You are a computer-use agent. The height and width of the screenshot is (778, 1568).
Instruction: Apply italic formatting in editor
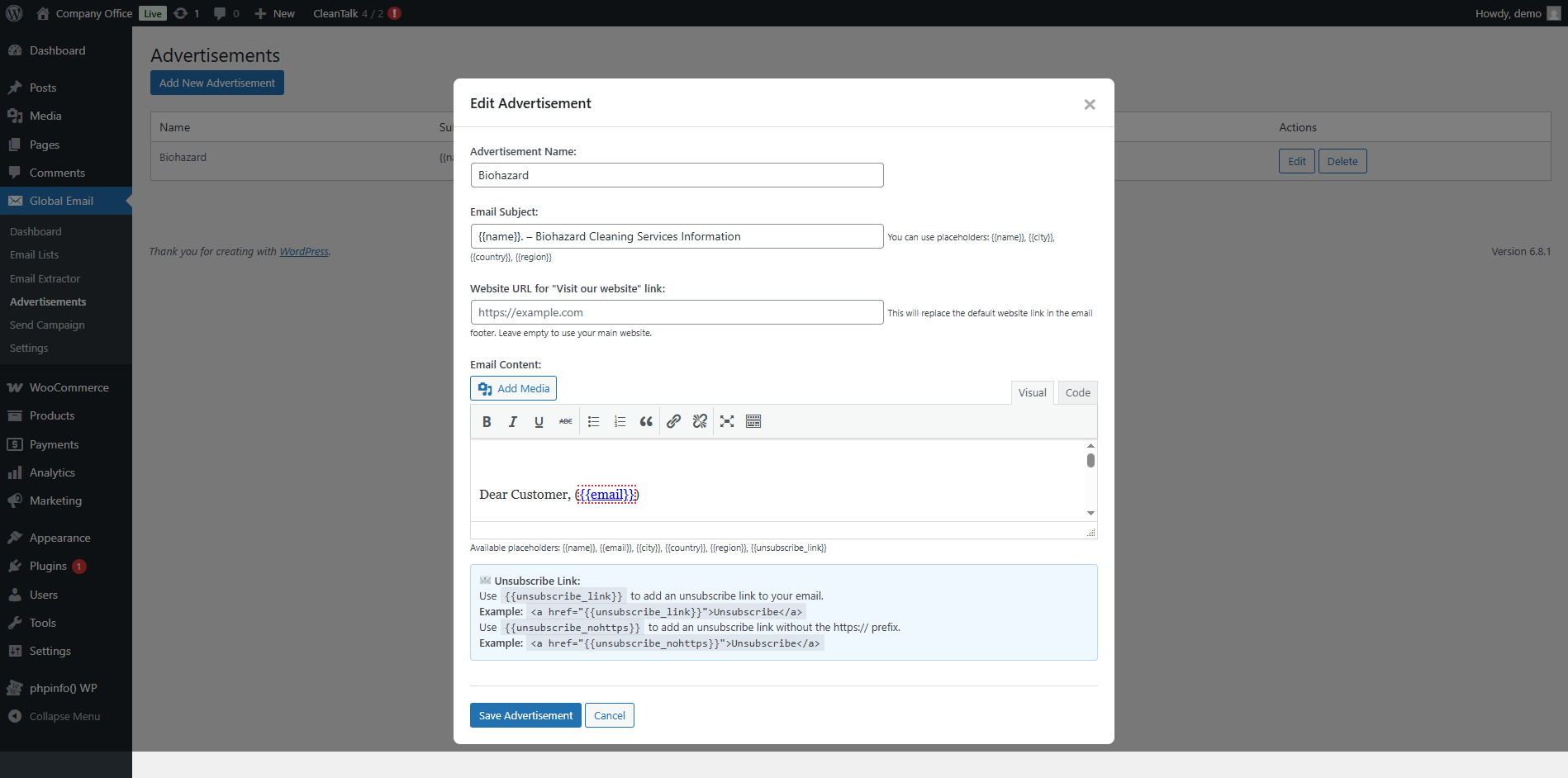[x=513, y=421]
